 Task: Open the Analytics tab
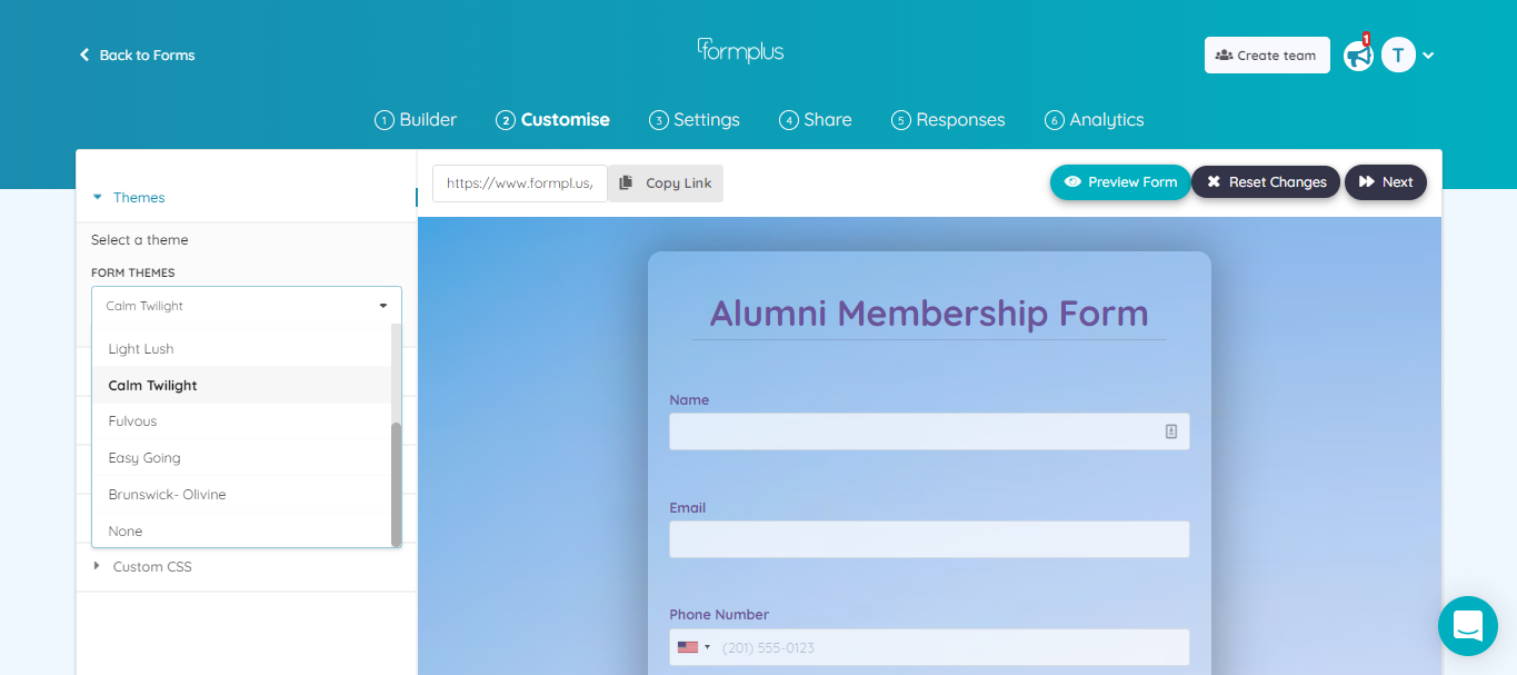coord(1094,119)
